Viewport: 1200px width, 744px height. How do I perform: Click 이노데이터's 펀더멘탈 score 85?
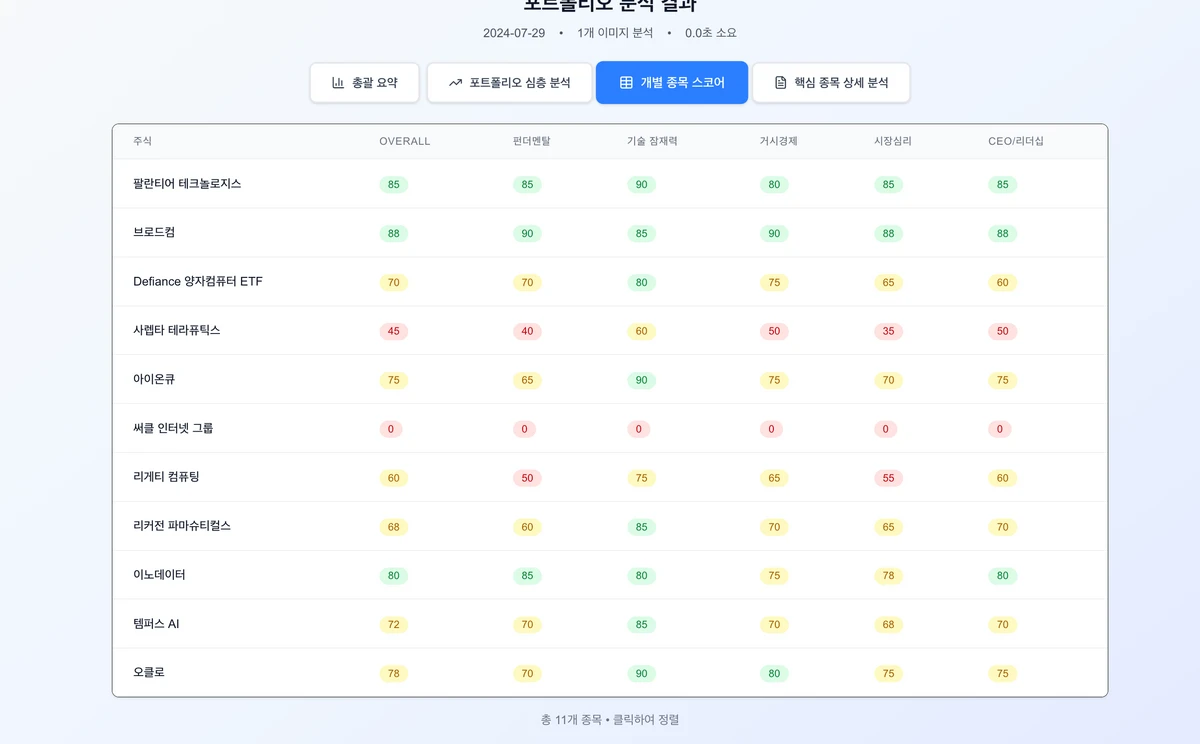point(527,576)
